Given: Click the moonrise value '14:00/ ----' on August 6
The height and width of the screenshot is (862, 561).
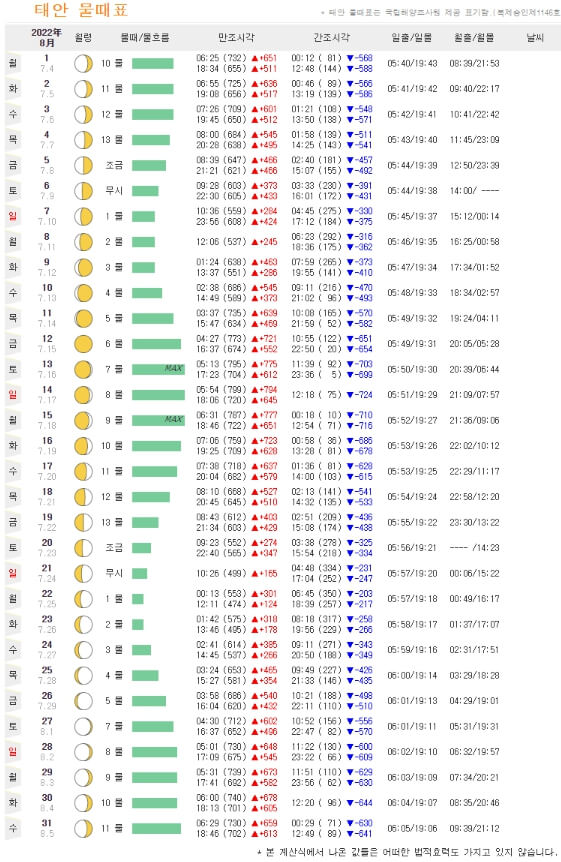Looking at the screenshot, I should pos(474,191).
